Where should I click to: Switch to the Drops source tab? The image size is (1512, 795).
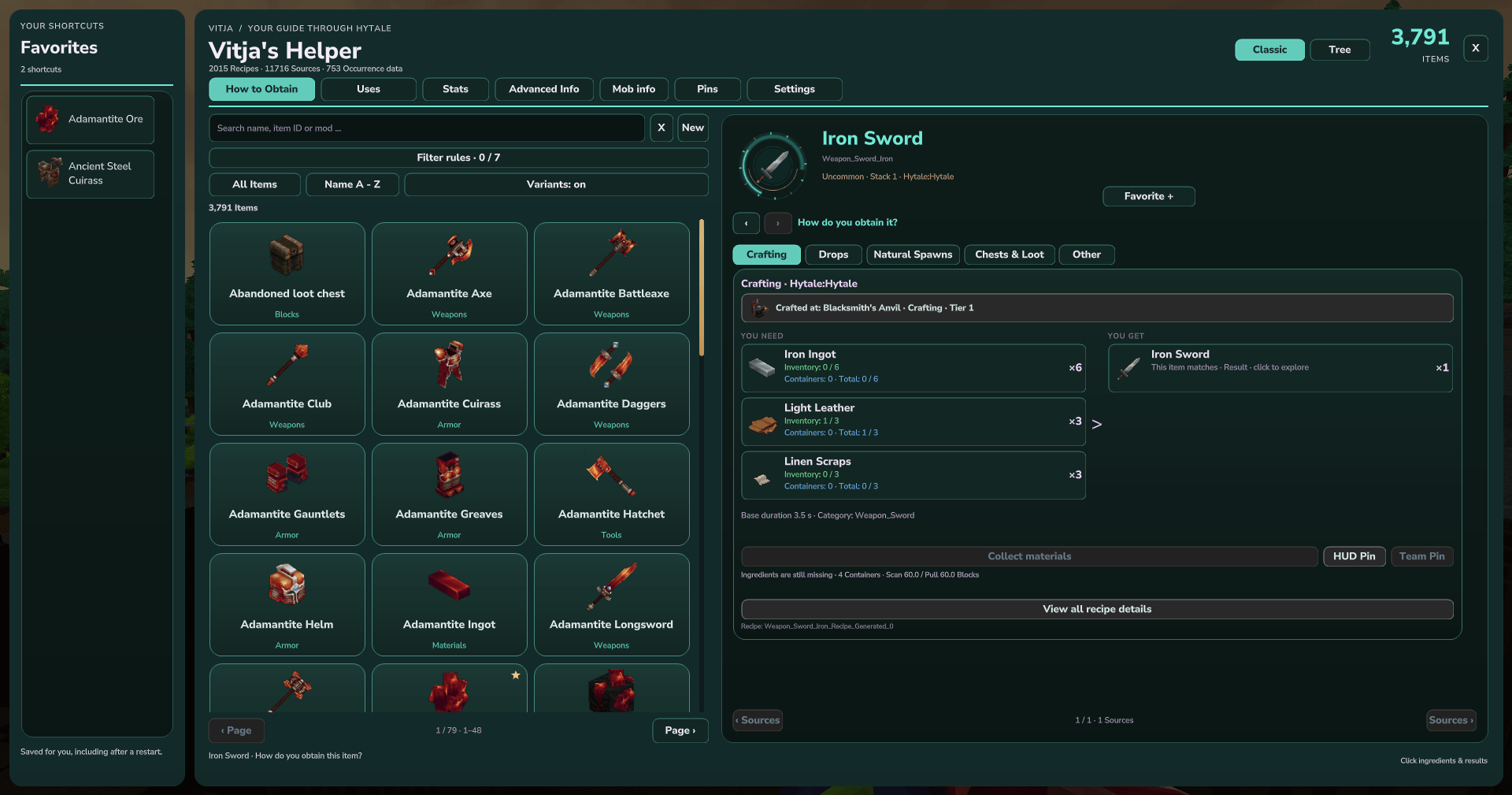[832, 254]
